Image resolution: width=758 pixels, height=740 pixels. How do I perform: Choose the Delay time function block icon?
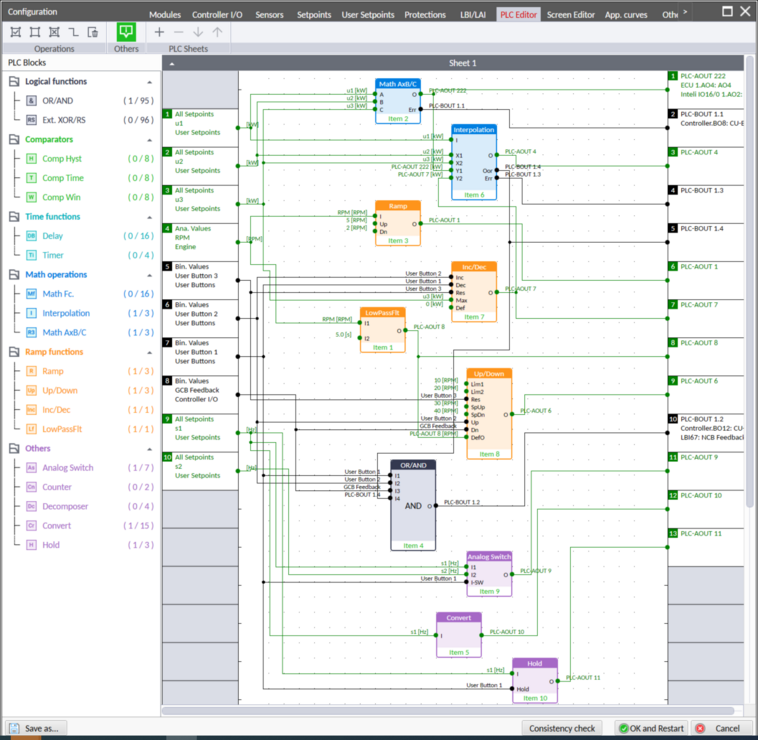pos(31,236)
